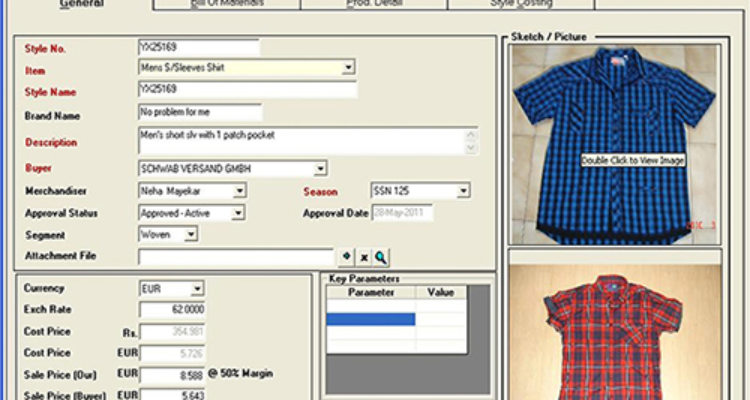
Task: Click the Cost Price Rs. field
Action: tap(173, 332)
